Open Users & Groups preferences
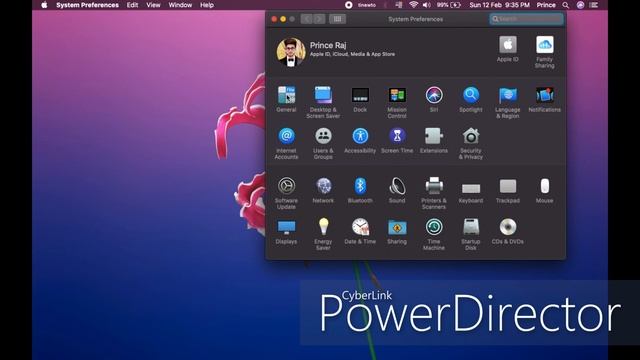640x360 pixels. (323, 143)
